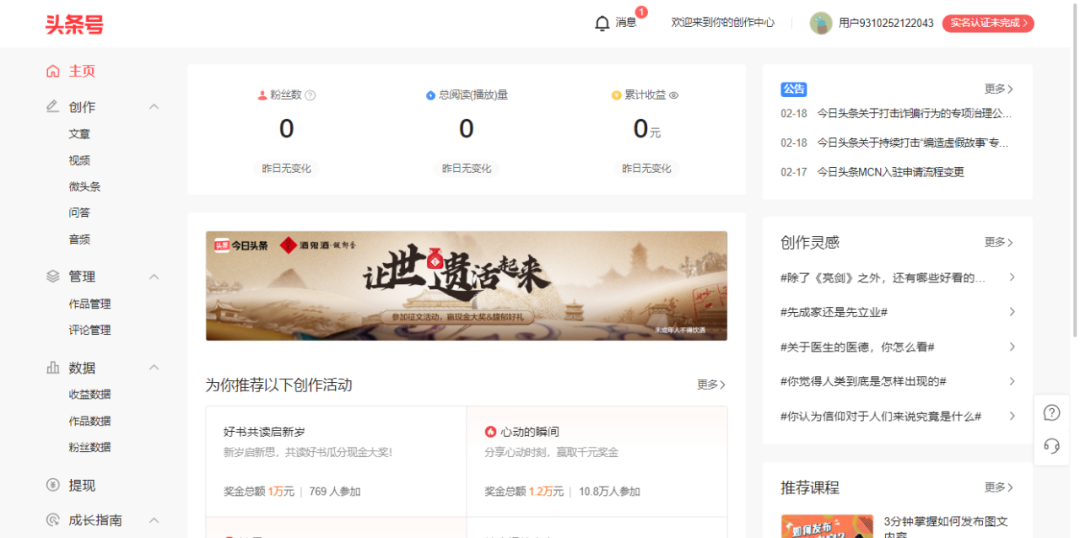
Task: Click the 主页 home icon
Action: point(52,71)
